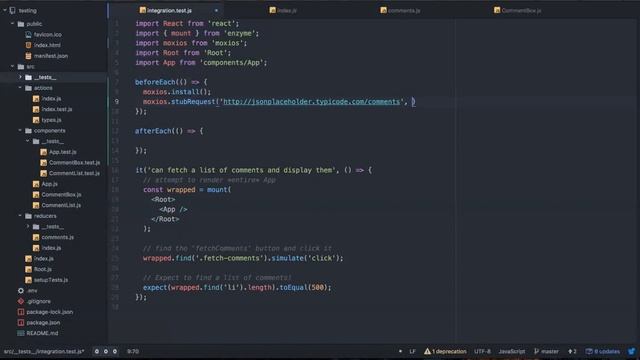The height and width of the screenshot is (360, 640).
Task: Click the src folder icon
Action: coord(21,67)
